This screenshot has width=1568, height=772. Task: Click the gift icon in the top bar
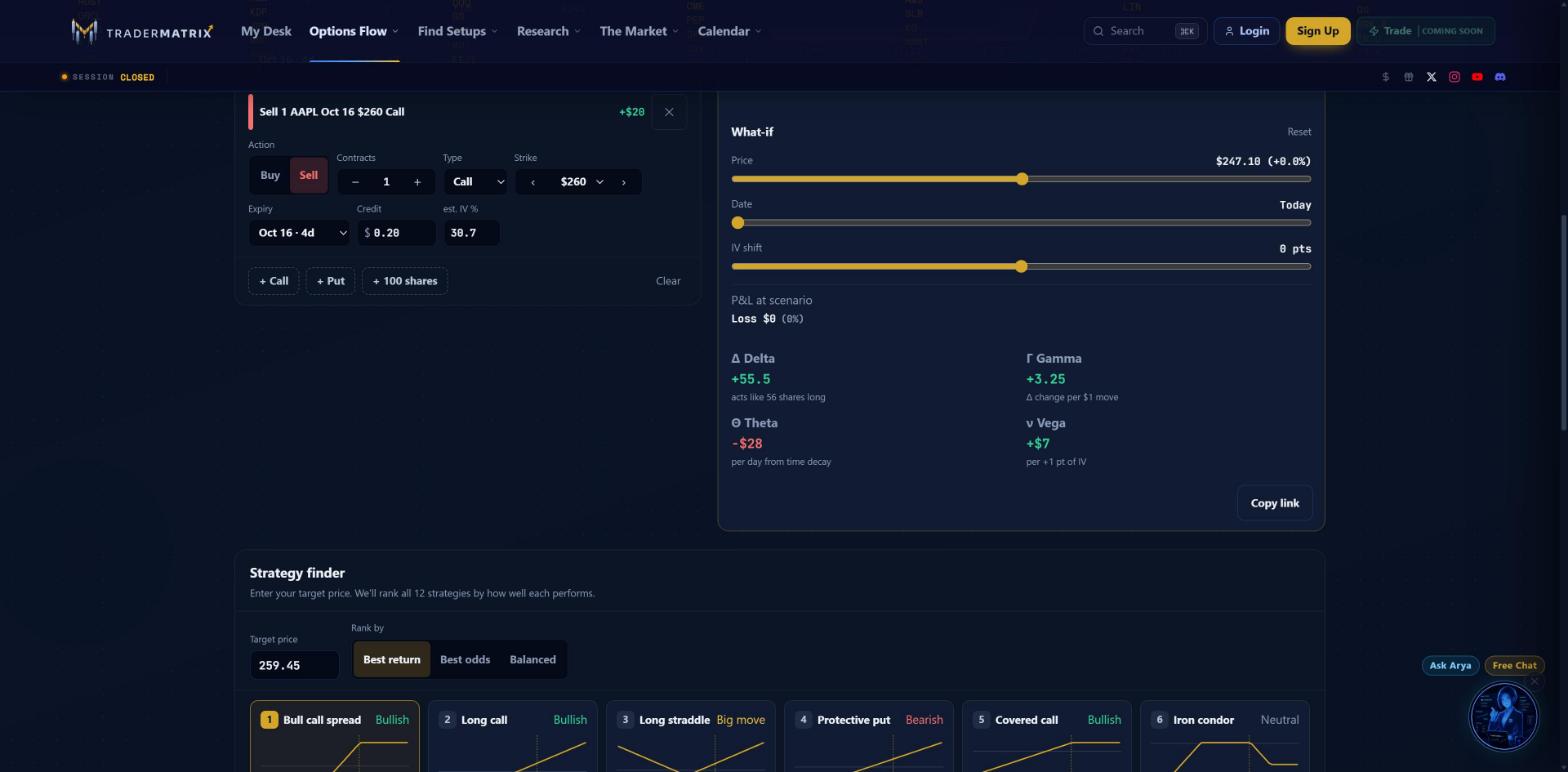coord(1408,77)
